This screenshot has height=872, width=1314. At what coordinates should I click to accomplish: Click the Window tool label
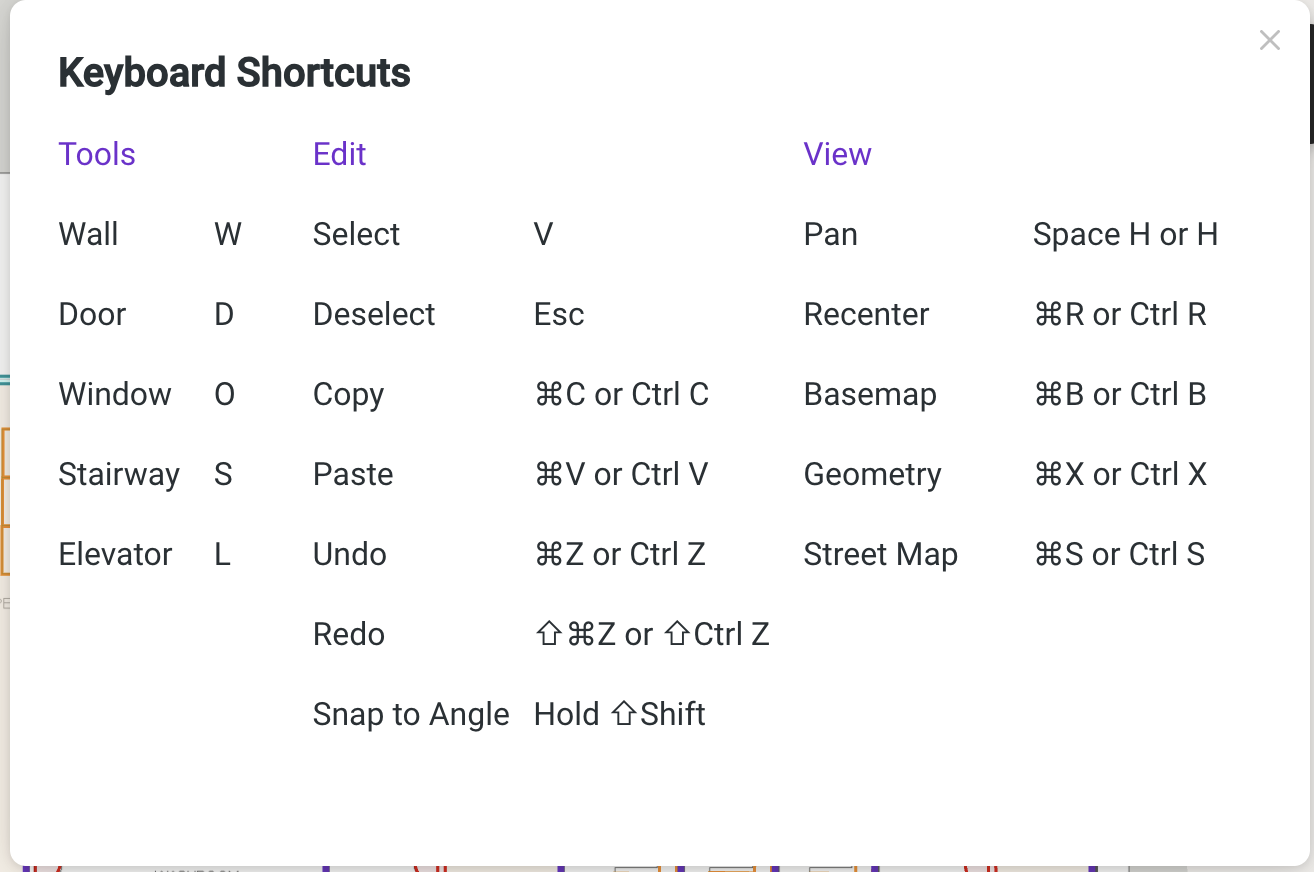pos(115,394)
